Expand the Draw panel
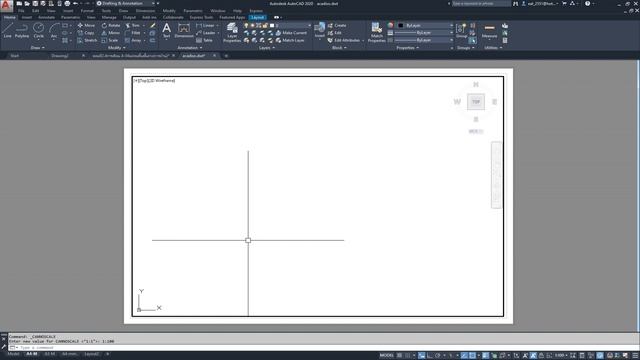 (x=37, y=48)
